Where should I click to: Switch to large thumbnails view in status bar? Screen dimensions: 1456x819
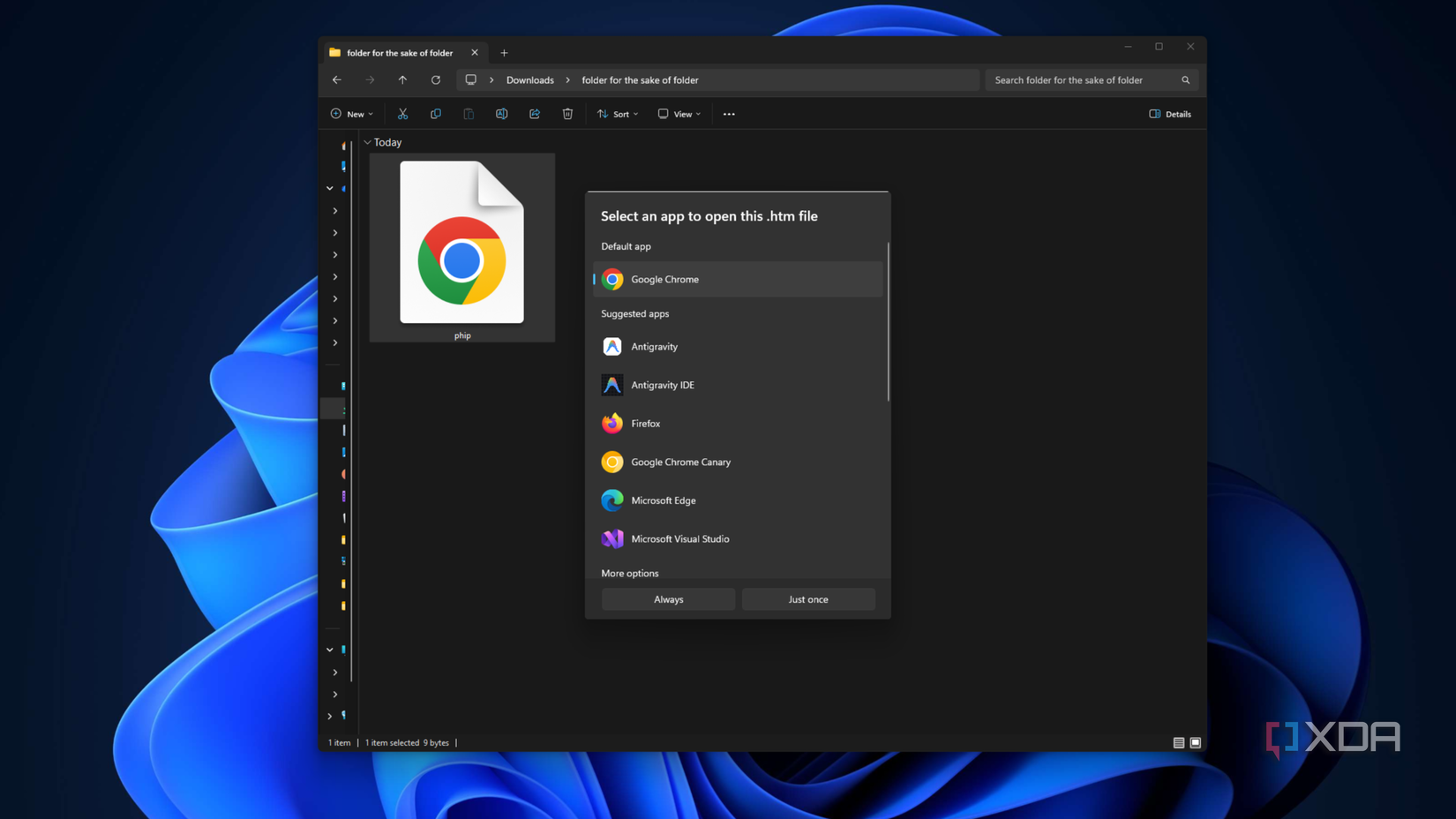pyautogui.click(x=1196, y=743)
